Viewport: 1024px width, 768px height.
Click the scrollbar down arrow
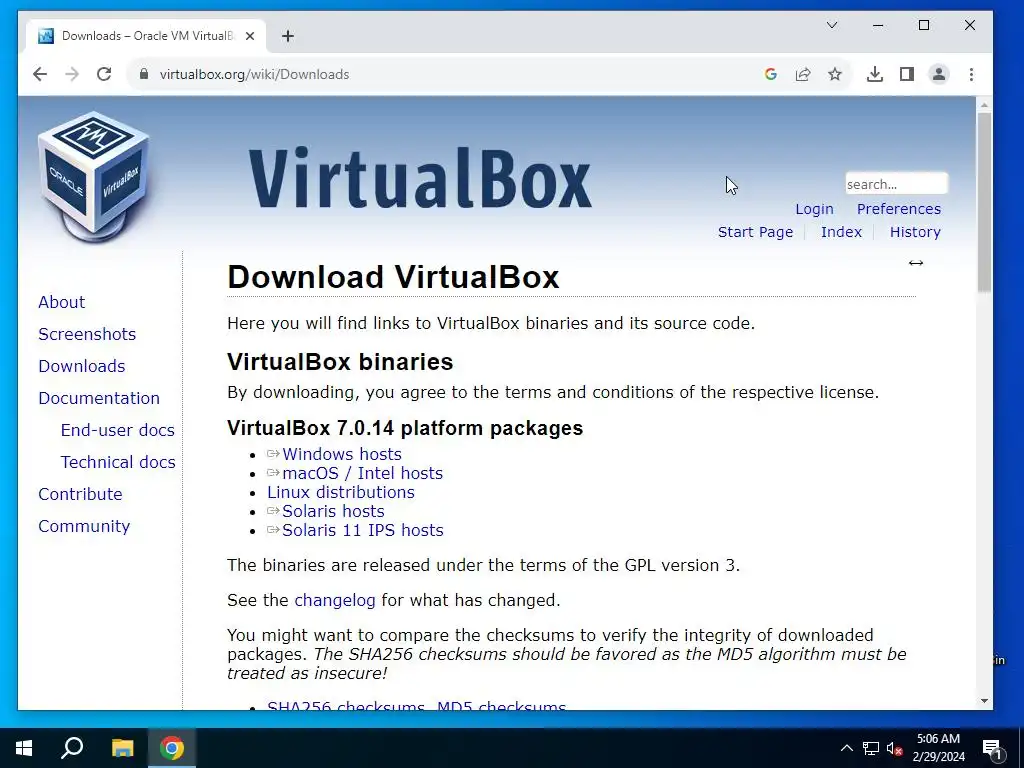(984, 701)
